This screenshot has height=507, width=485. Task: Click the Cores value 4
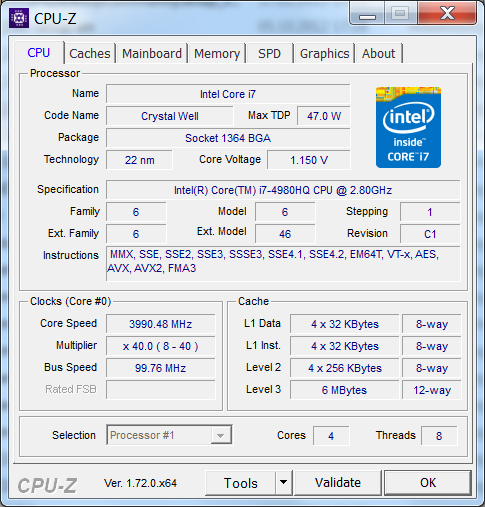tap(331, 436)
